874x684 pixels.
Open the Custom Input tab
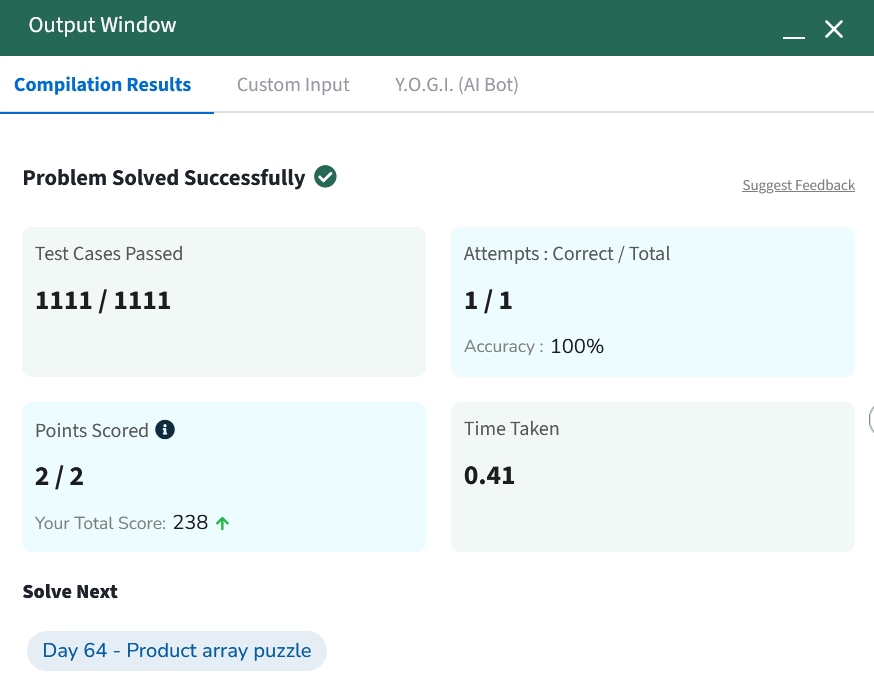click(x=293, y=85)
